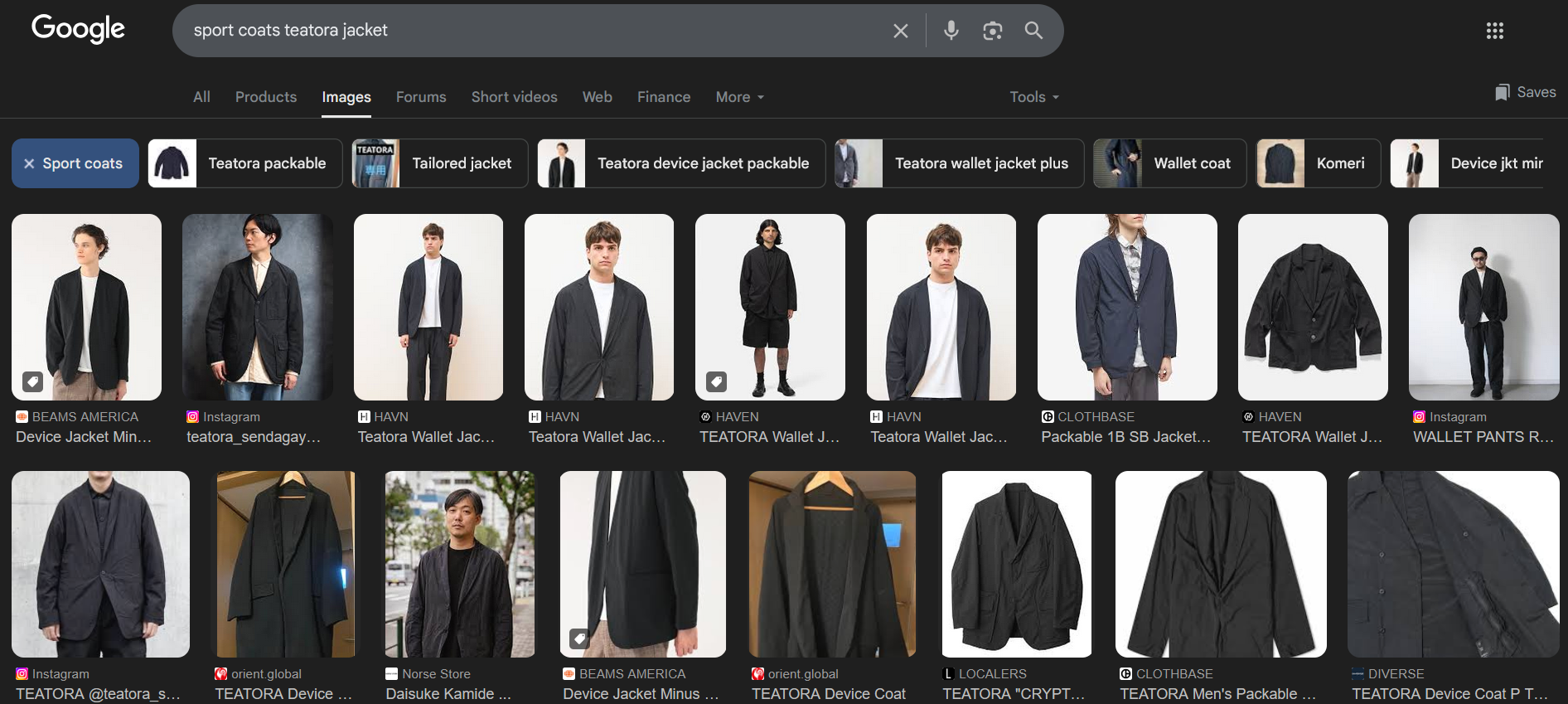Open LOCALERS source link
Image resolution: width=1568 pixels, height=704 pixels.
[985, 674]
